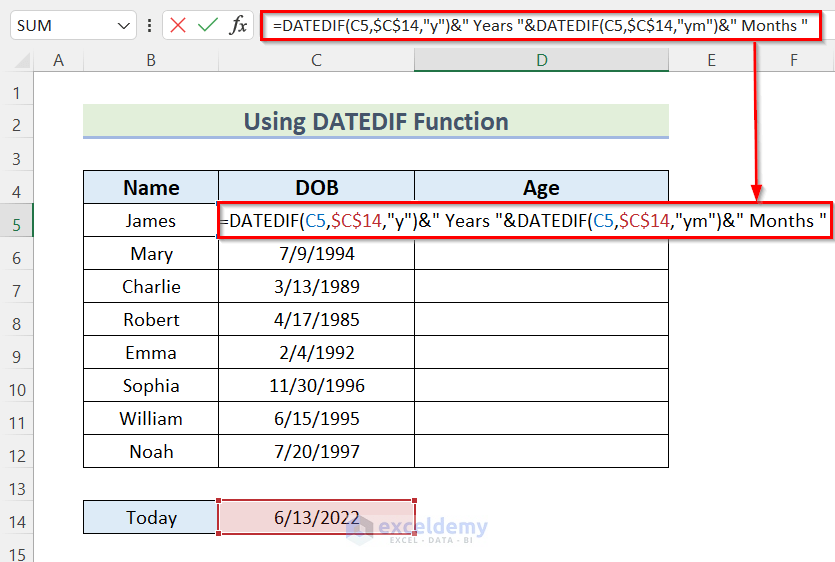Select row 5 header
Image resolution: width=835 pixels, height=562 pixels.
point(16,221)
